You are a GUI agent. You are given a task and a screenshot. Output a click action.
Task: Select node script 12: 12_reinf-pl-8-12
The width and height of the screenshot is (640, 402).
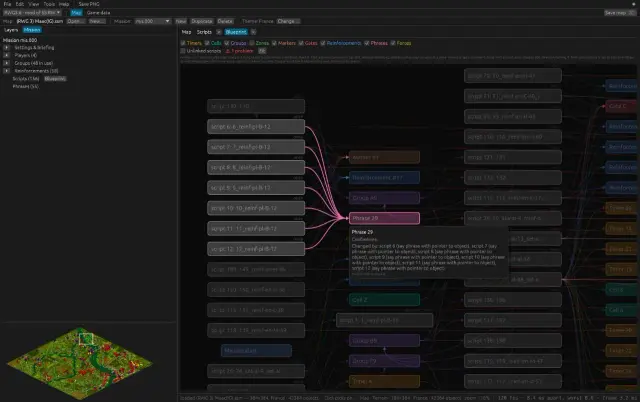(x=256, y=249)
